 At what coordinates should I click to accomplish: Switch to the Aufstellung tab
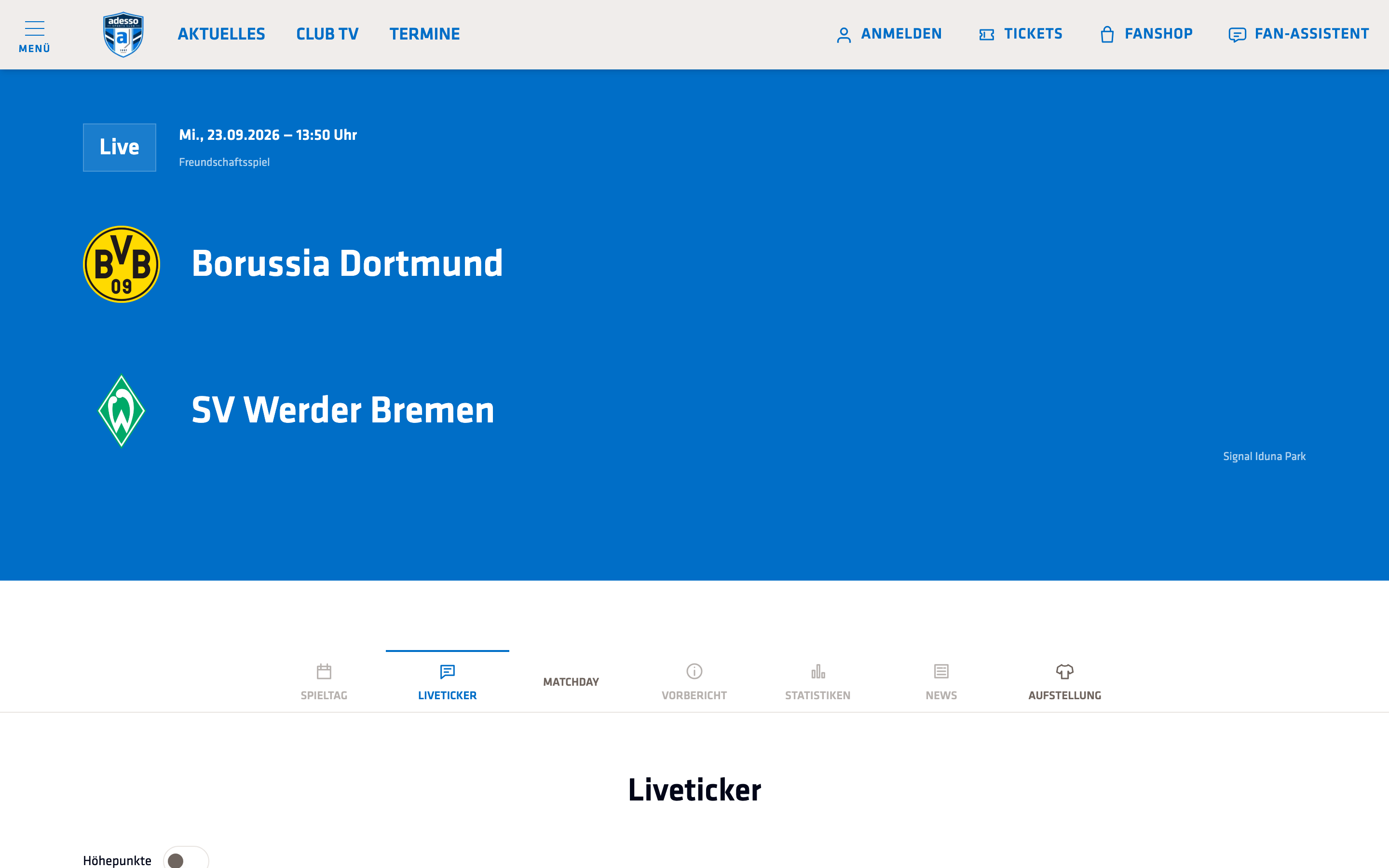pyautogui.click(x=1065, y=682)
